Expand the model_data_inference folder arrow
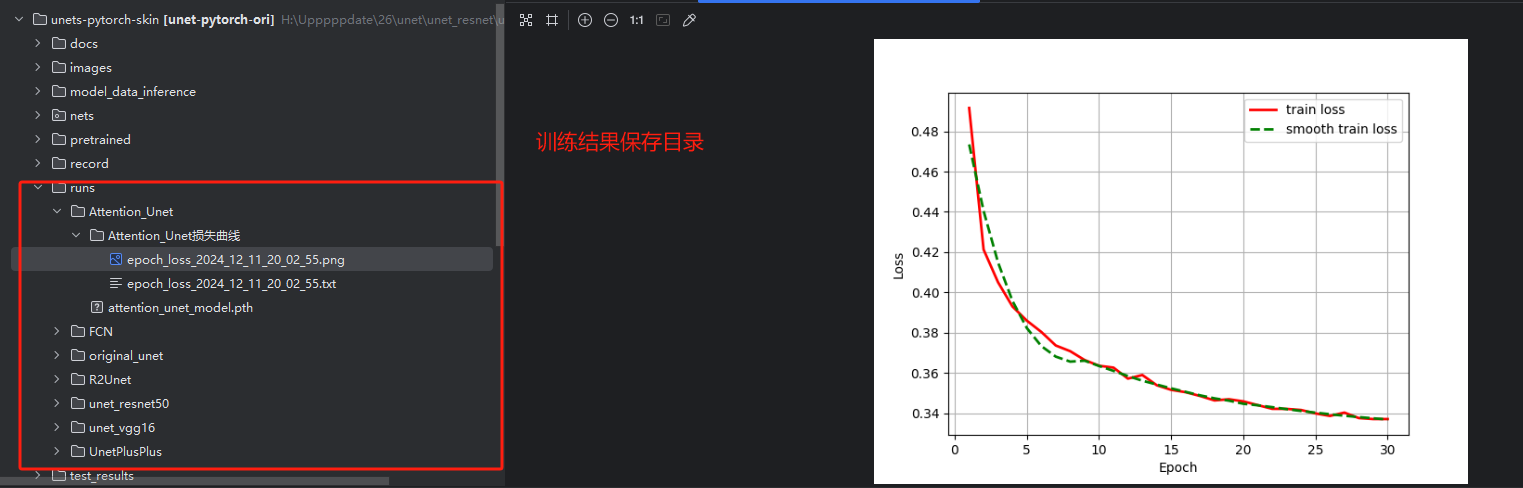This screenshot has height=488, width=1523. [38, 91]
